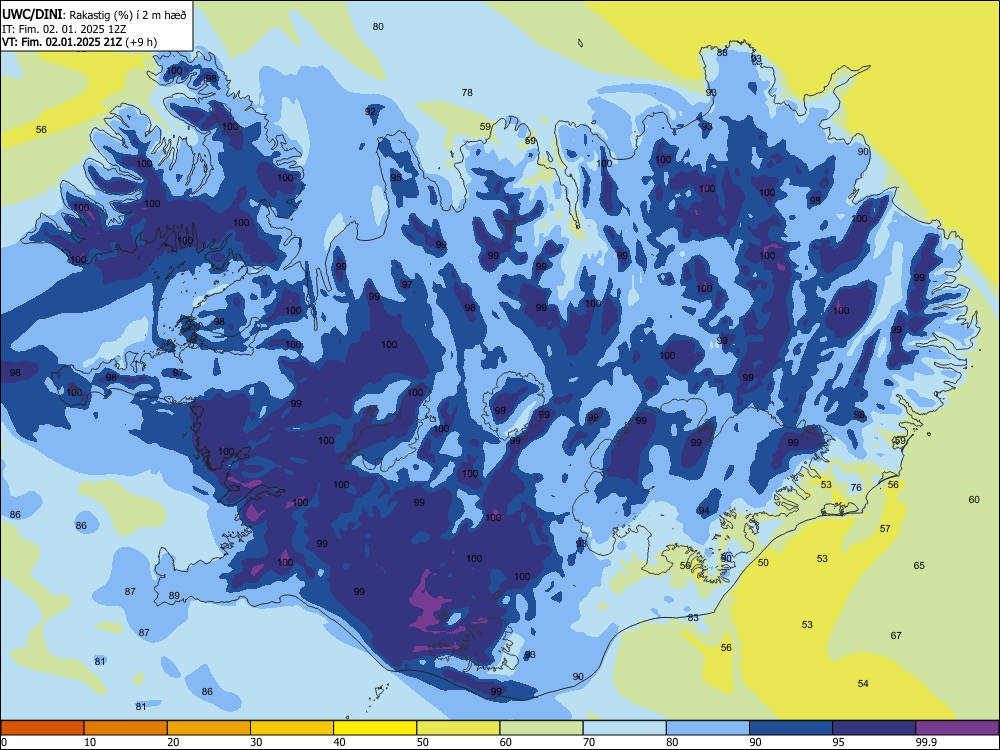Click the 95 tick label in legend
This screenshot has height=750, width=1000.
pyautogui.click(x=839, y=742)
